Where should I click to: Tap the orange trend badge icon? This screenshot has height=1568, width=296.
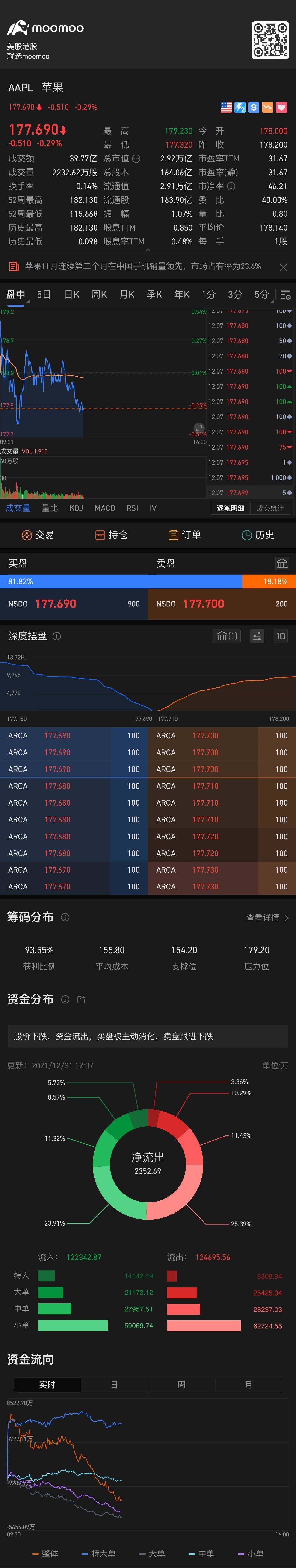(x=267, y=107)
